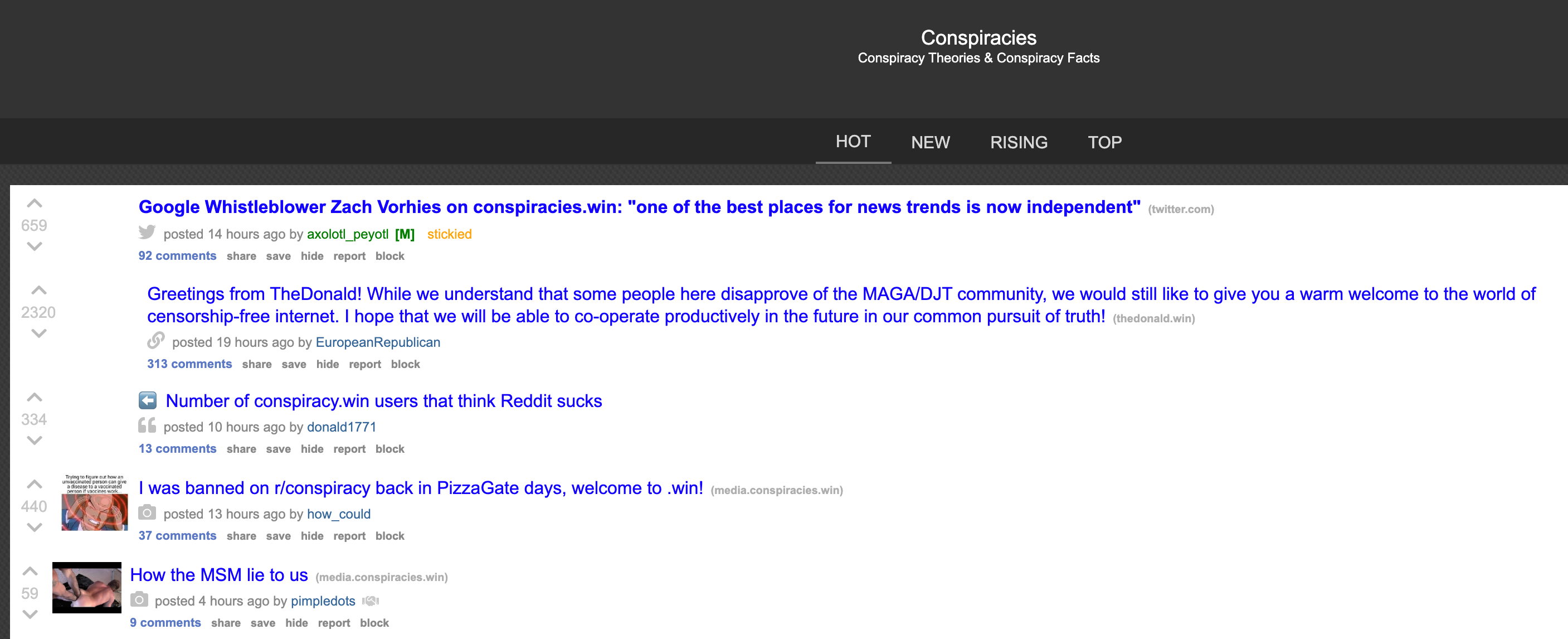Viewport: 1568px width, 639px height.
Task: Open the PizzaGate post meme thumbnail
Action: click(94, 502)
